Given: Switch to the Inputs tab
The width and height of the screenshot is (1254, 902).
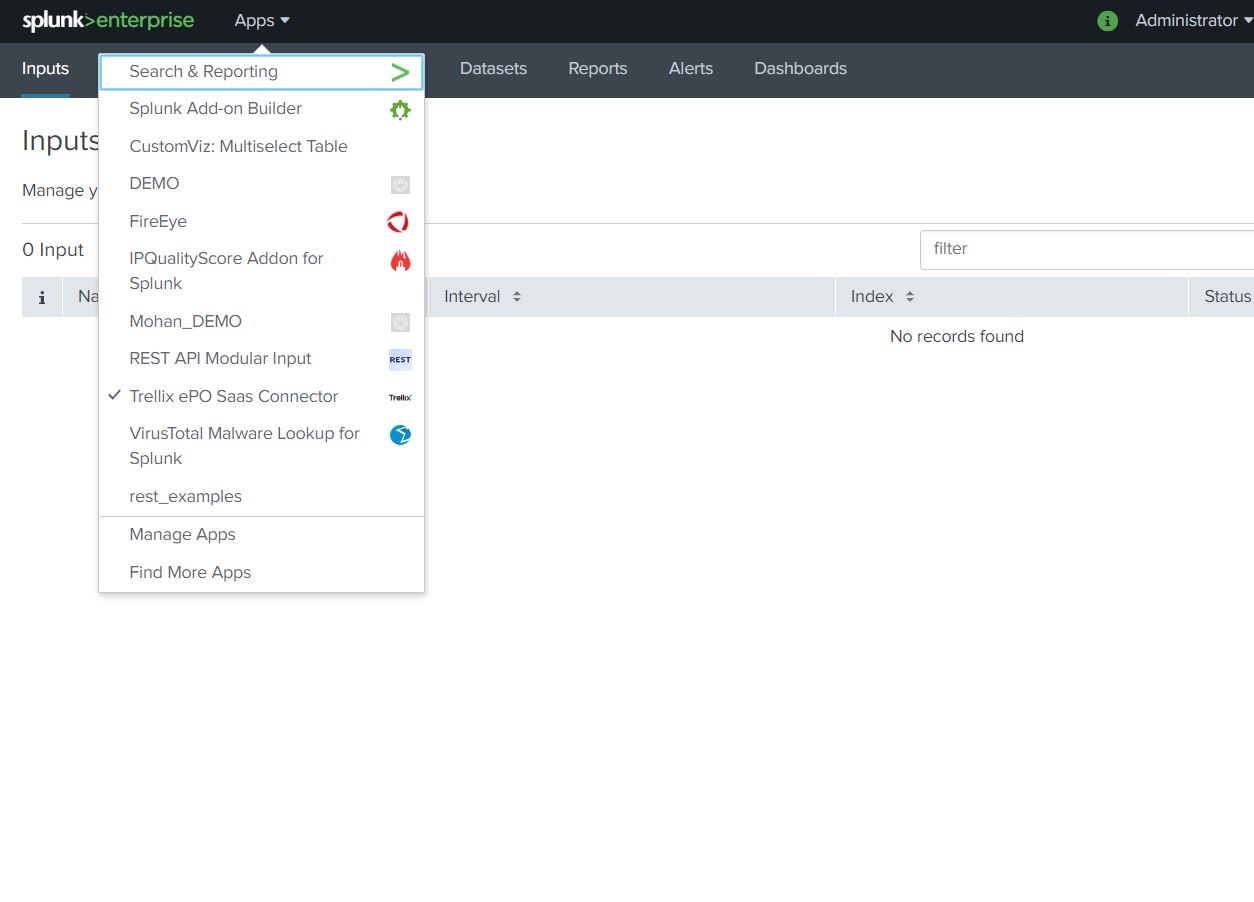Looking at the screenshot, I should (45, 69).
